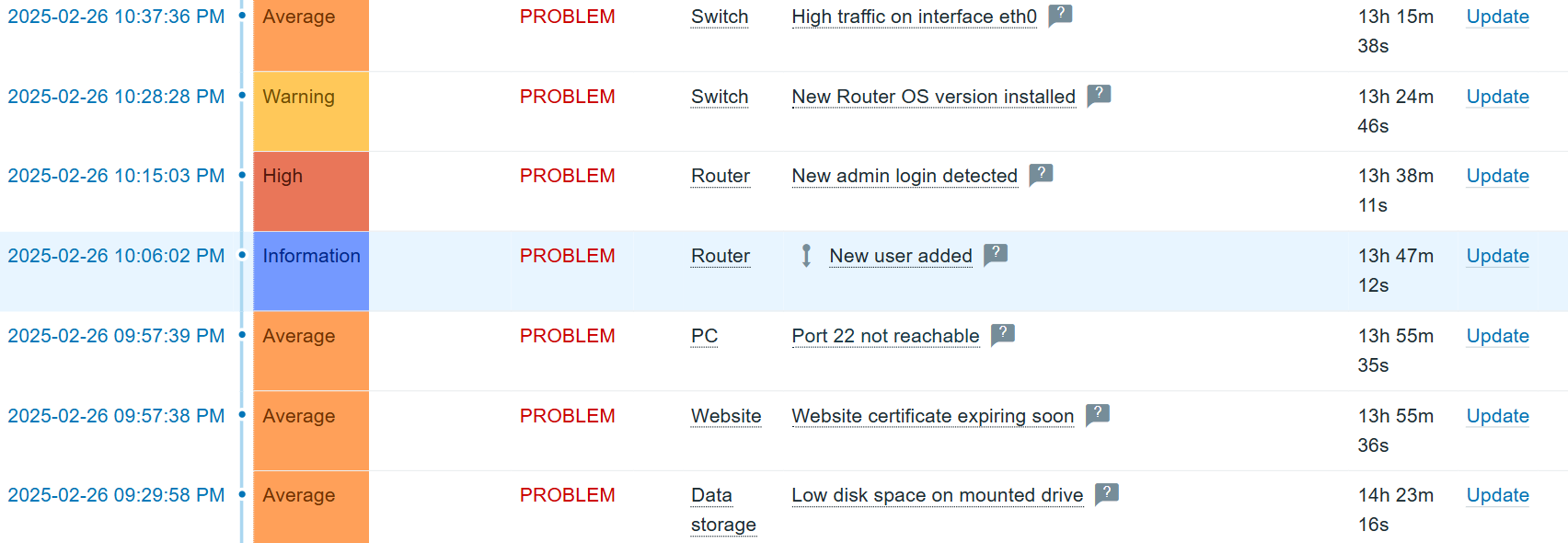Open the Website host context menu

click(726, 416)
